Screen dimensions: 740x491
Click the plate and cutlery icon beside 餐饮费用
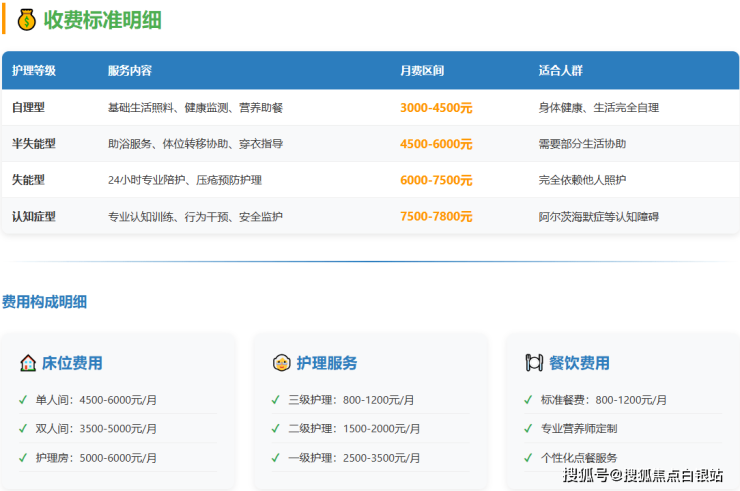click(x=534, y=363)
